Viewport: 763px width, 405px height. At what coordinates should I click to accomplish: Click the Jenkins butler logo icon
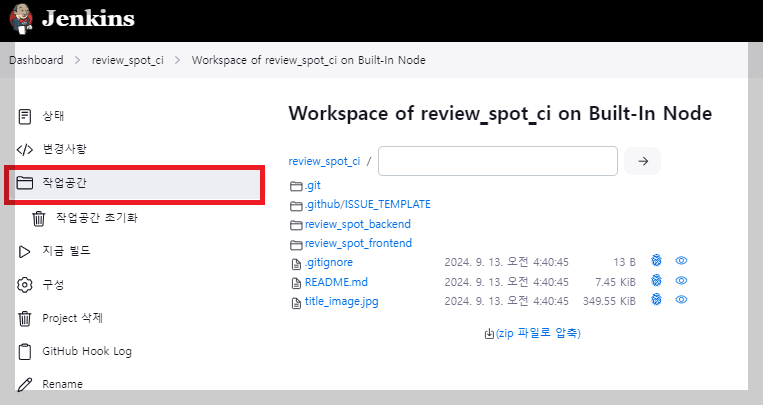click(21, 18)
